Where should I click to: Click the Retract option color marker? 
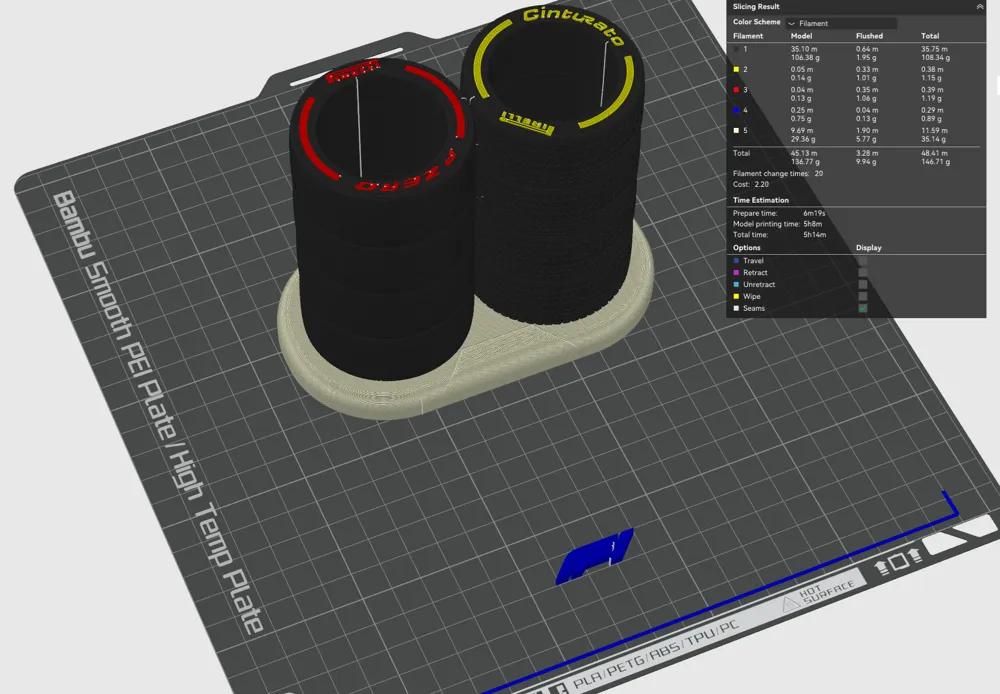tap(736, 273)
